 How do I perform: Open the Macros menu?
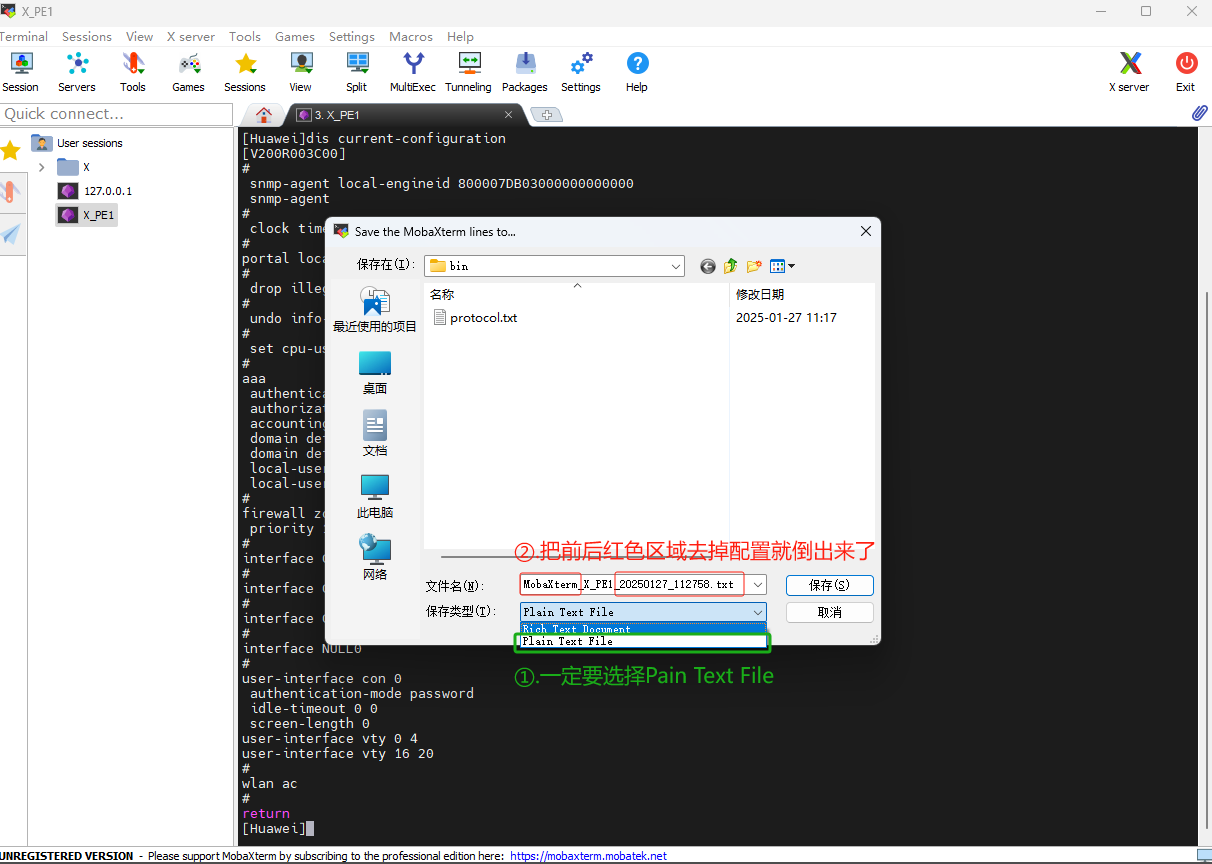tap(411, 36)
